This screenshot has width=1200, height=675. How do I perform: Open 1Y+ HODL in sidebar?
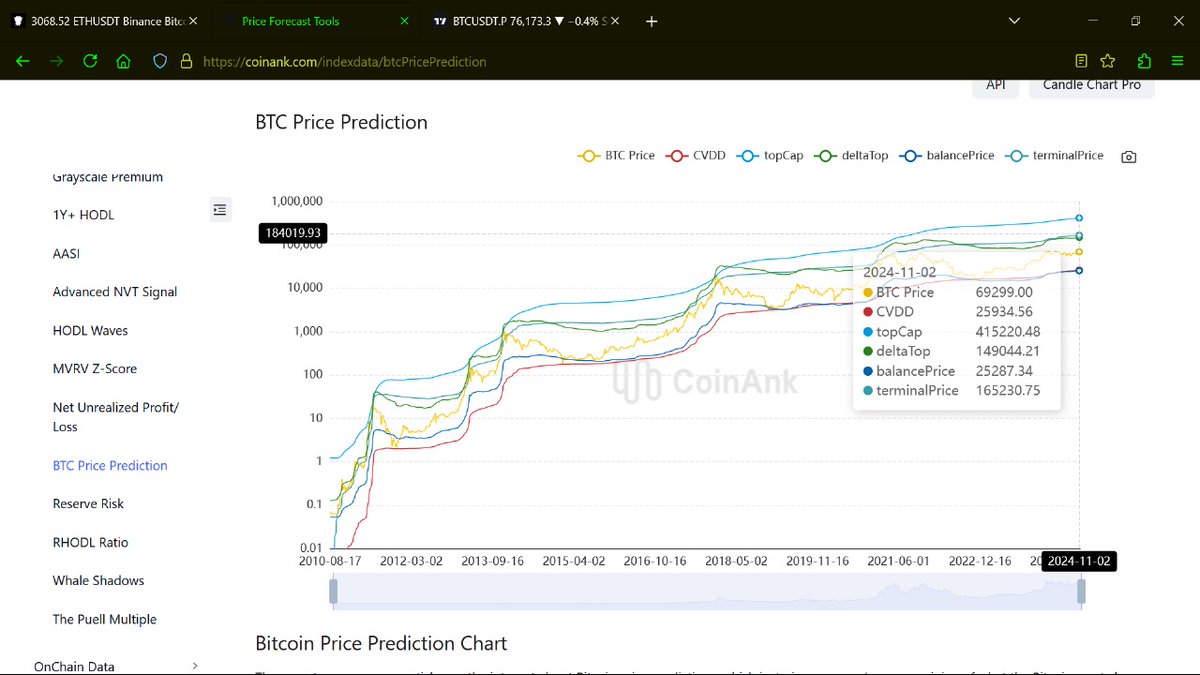click(x=83, y=215)
